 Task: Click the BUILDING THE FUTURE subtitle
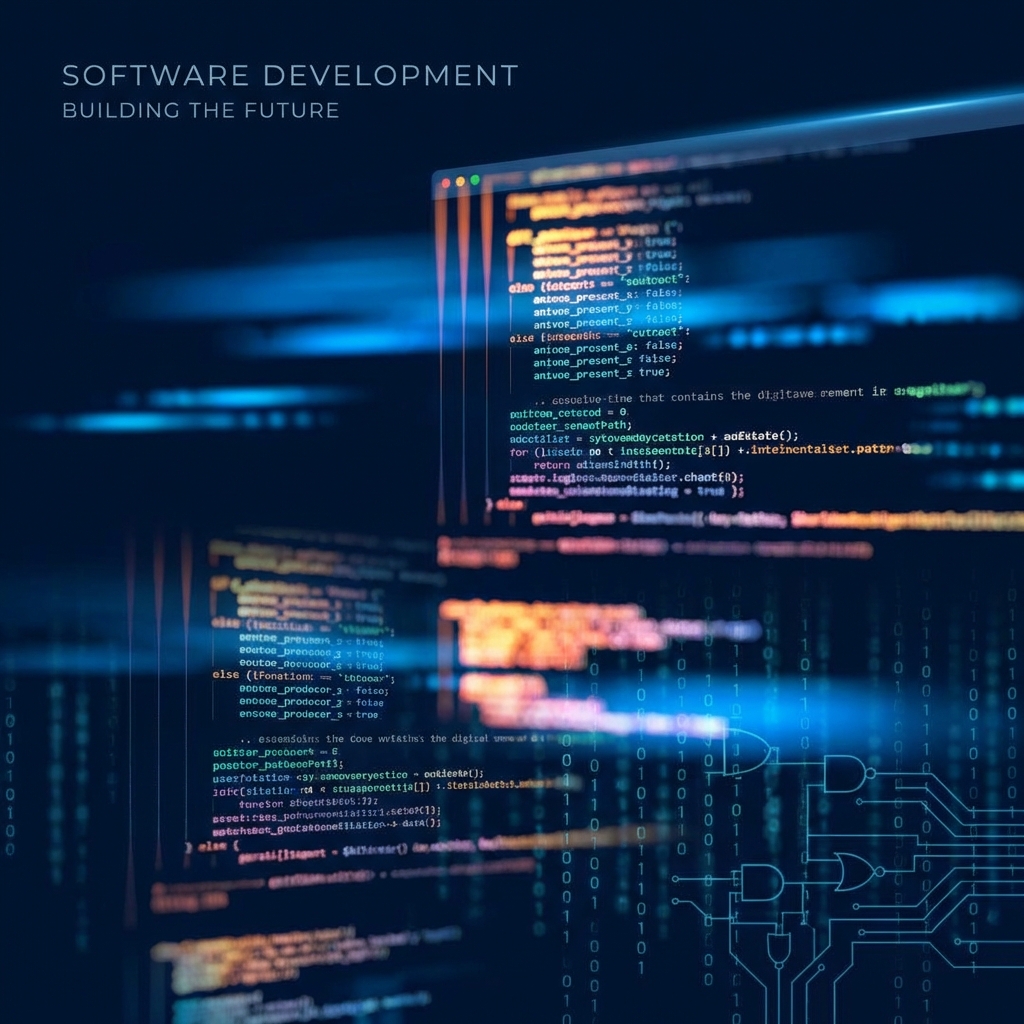(x=200, y=110)
